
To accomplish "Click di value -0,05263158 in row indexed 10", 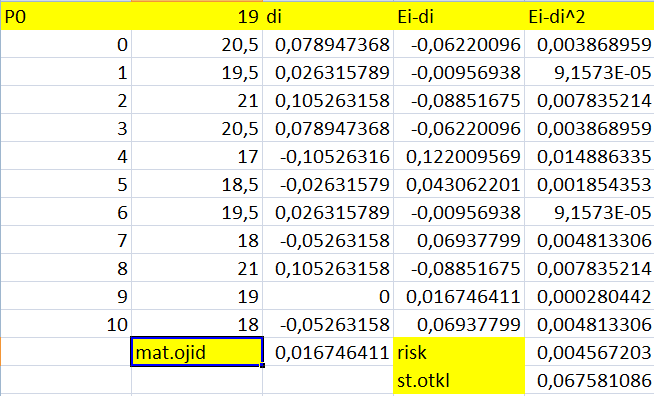I will [328, 324].
